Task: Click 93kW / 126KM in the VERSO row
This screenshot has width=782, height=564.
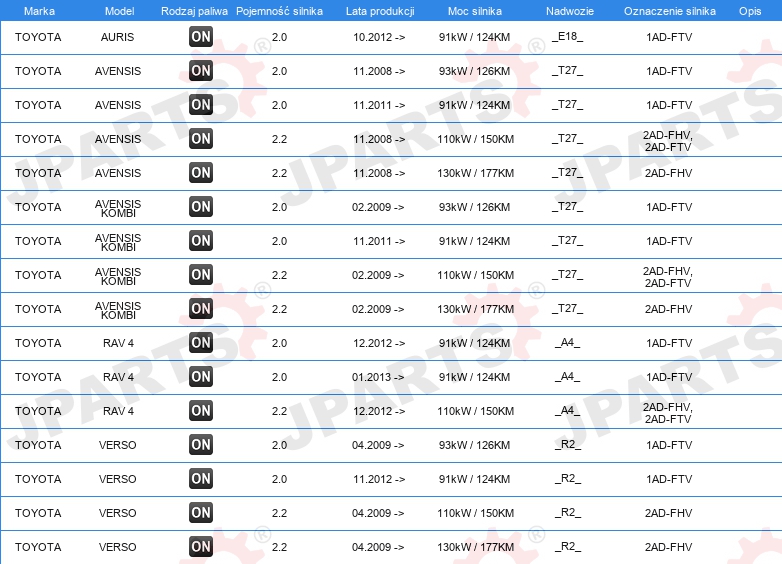Action: point(474,445)
